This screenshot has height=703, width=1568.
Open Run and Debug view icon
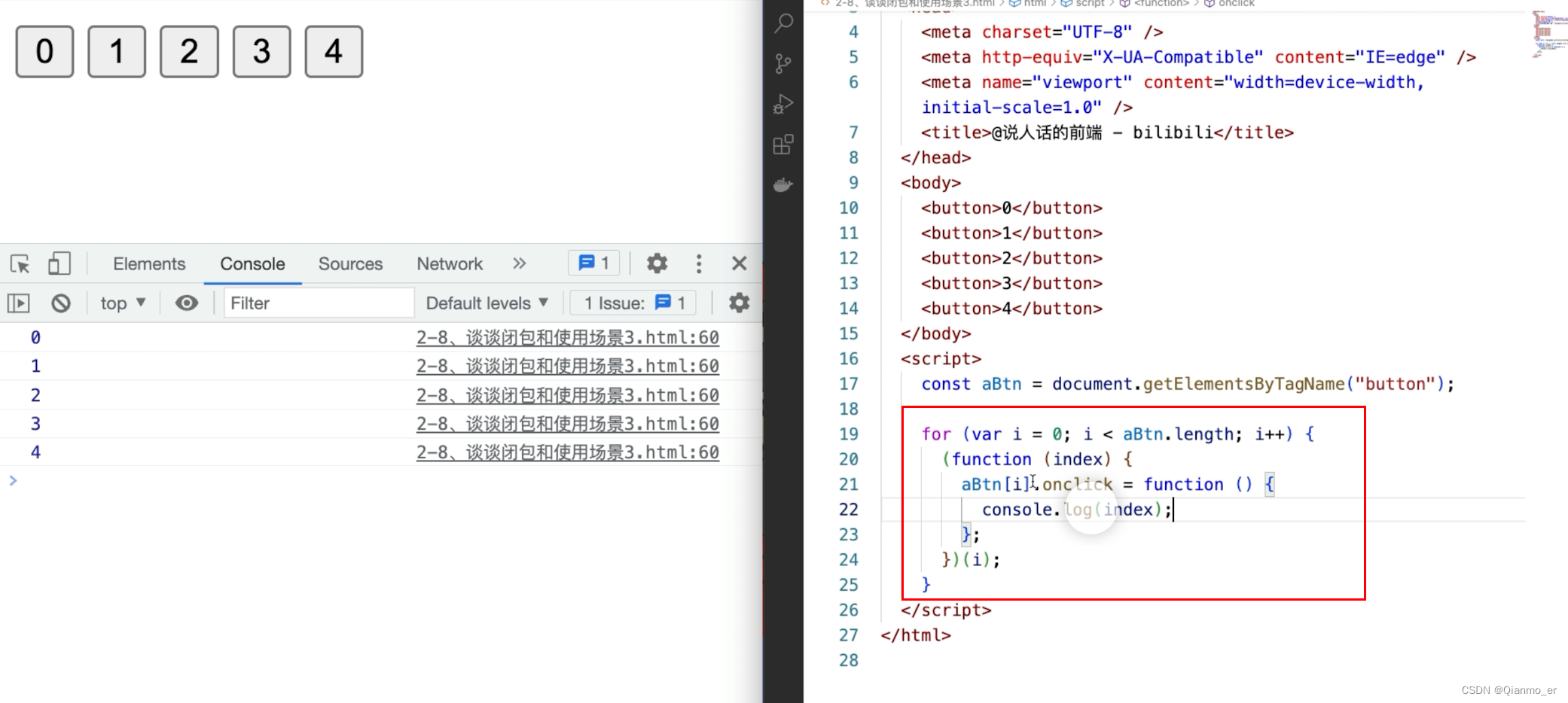(783, 104)
